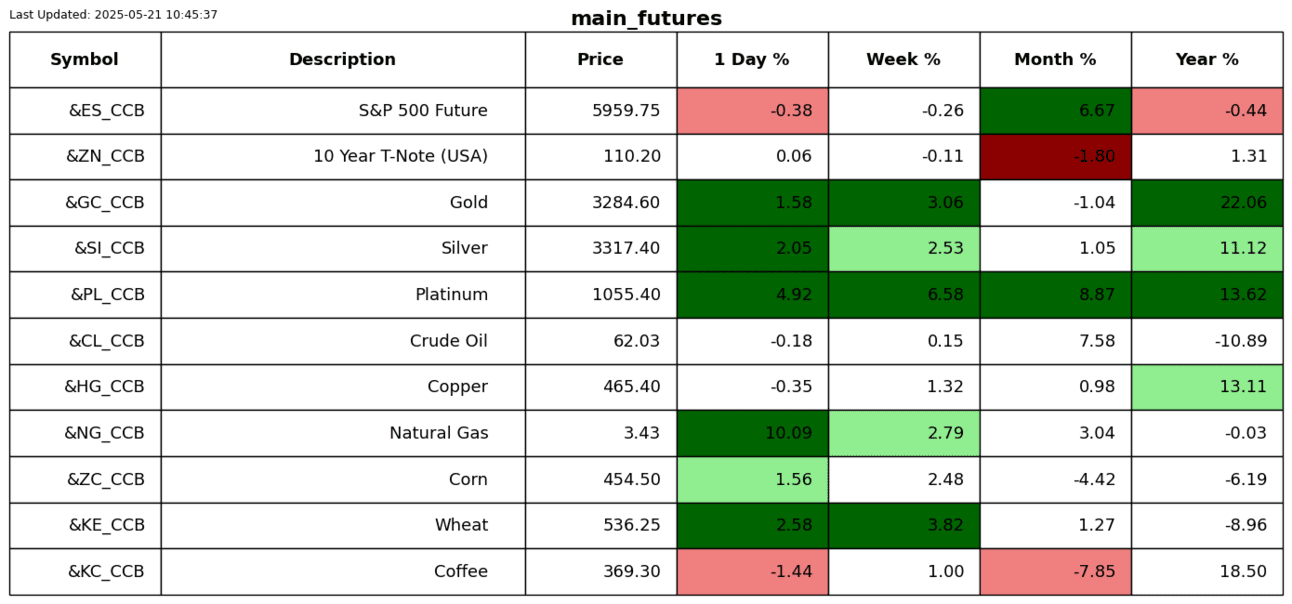Select the Price column header
The image size is (1292, 604).
(601, 60)
